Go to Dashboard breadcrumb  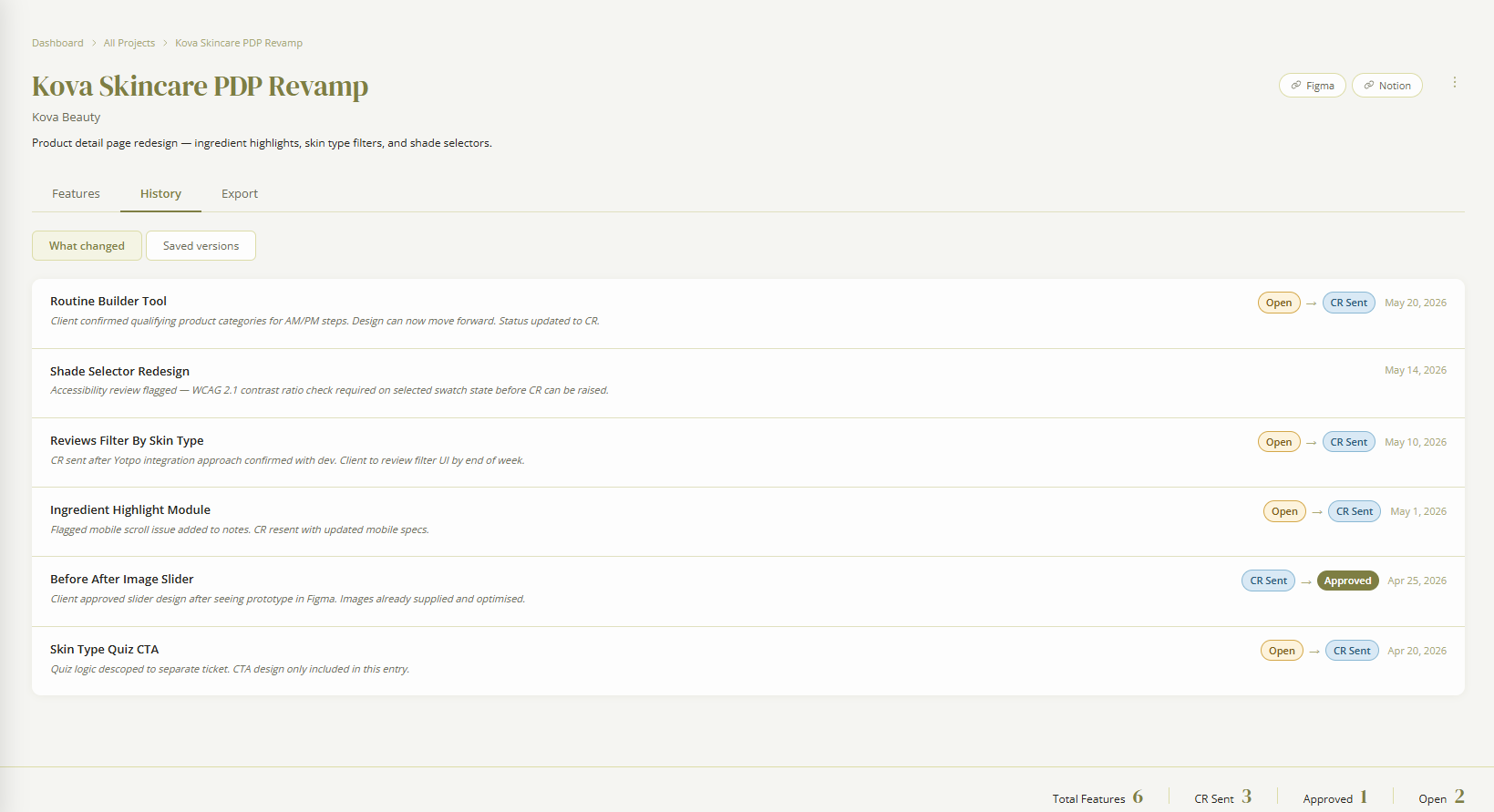(57, 43)
